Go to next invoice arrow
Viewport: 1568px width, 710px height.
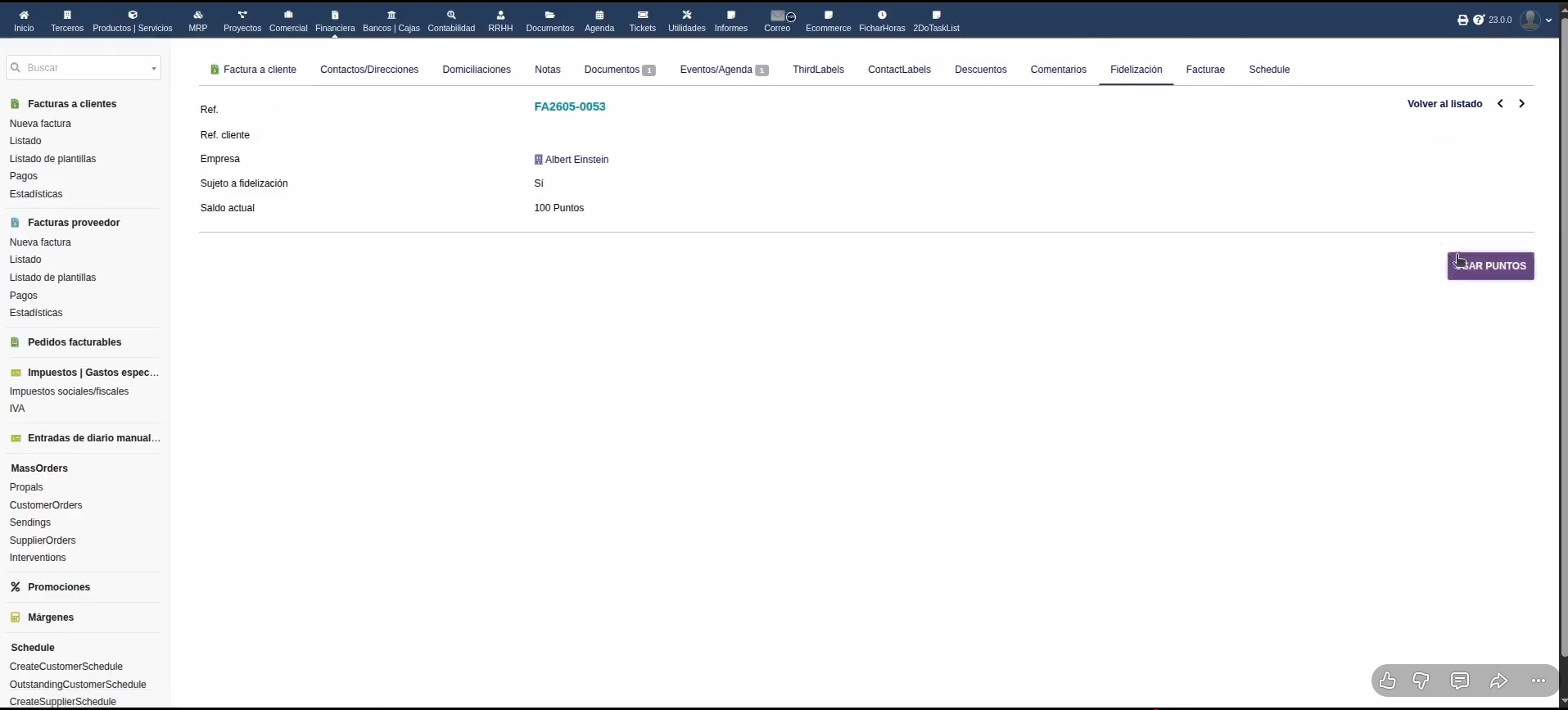tap(1521, 104)
